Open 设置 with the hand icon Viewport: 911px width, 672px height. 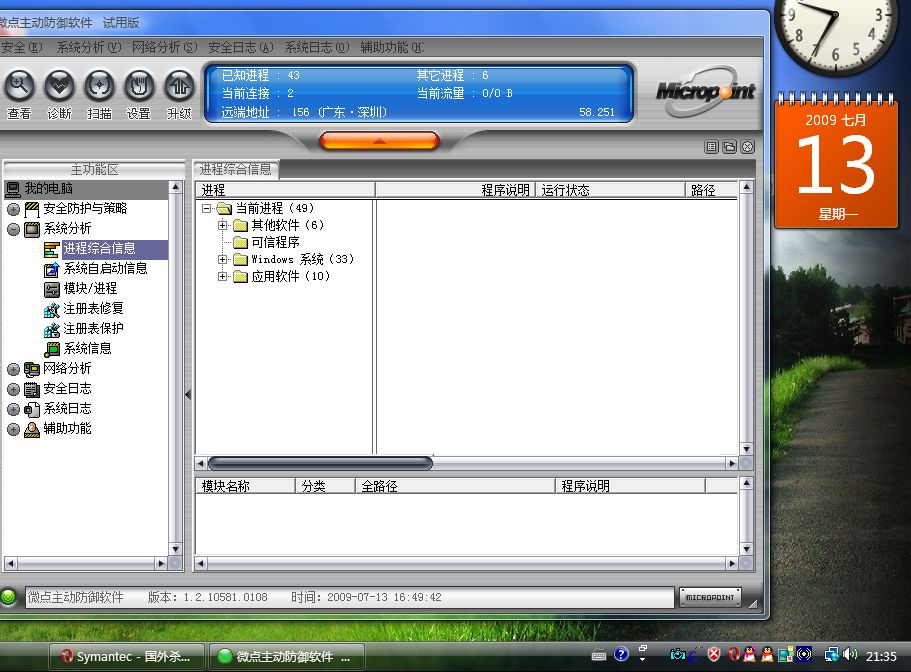(x=139, y=86)
